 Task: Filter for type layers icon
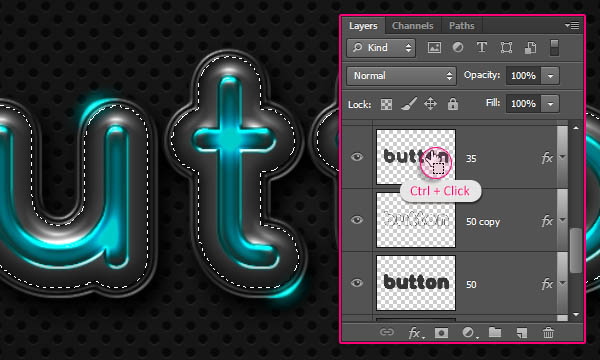482,47
